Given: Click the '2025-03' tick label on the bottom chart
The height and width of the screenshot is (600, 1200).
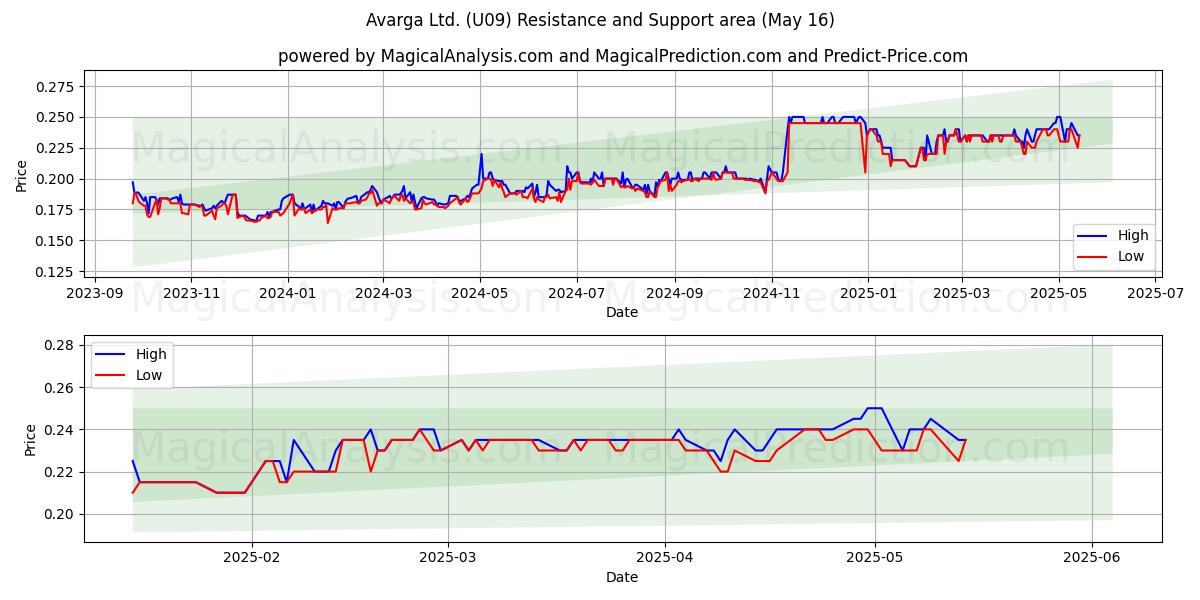Looking at the screenshot, I should [x=448, y=558].
